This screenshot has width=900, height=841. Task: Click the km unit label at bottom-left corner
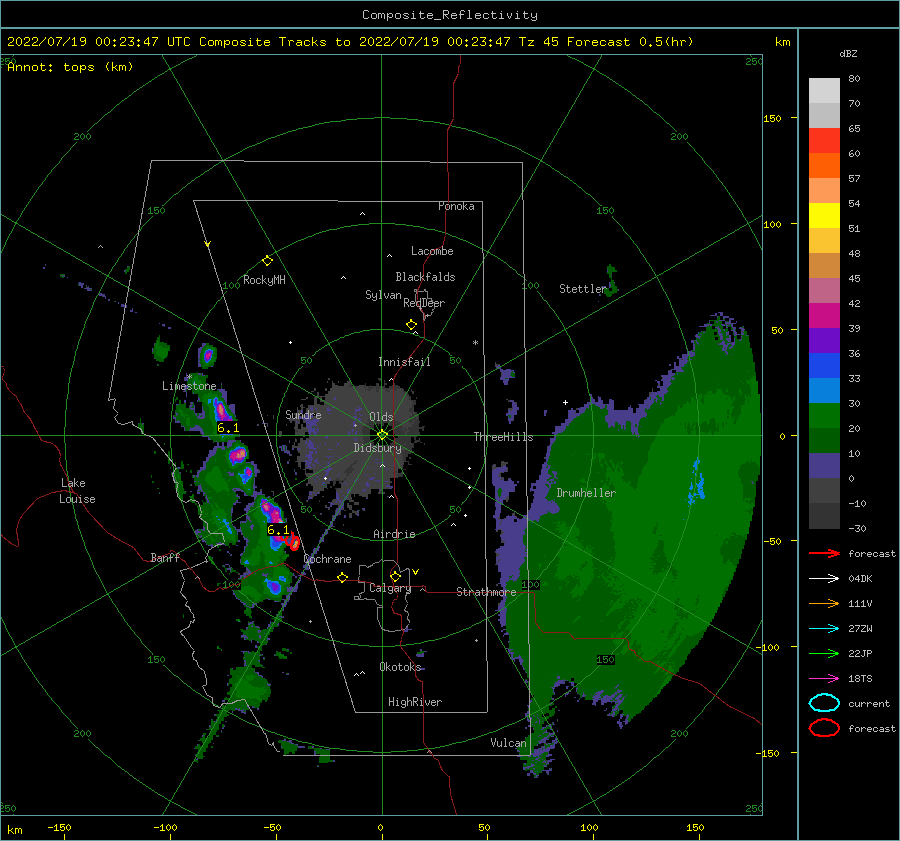click(15, 830)
